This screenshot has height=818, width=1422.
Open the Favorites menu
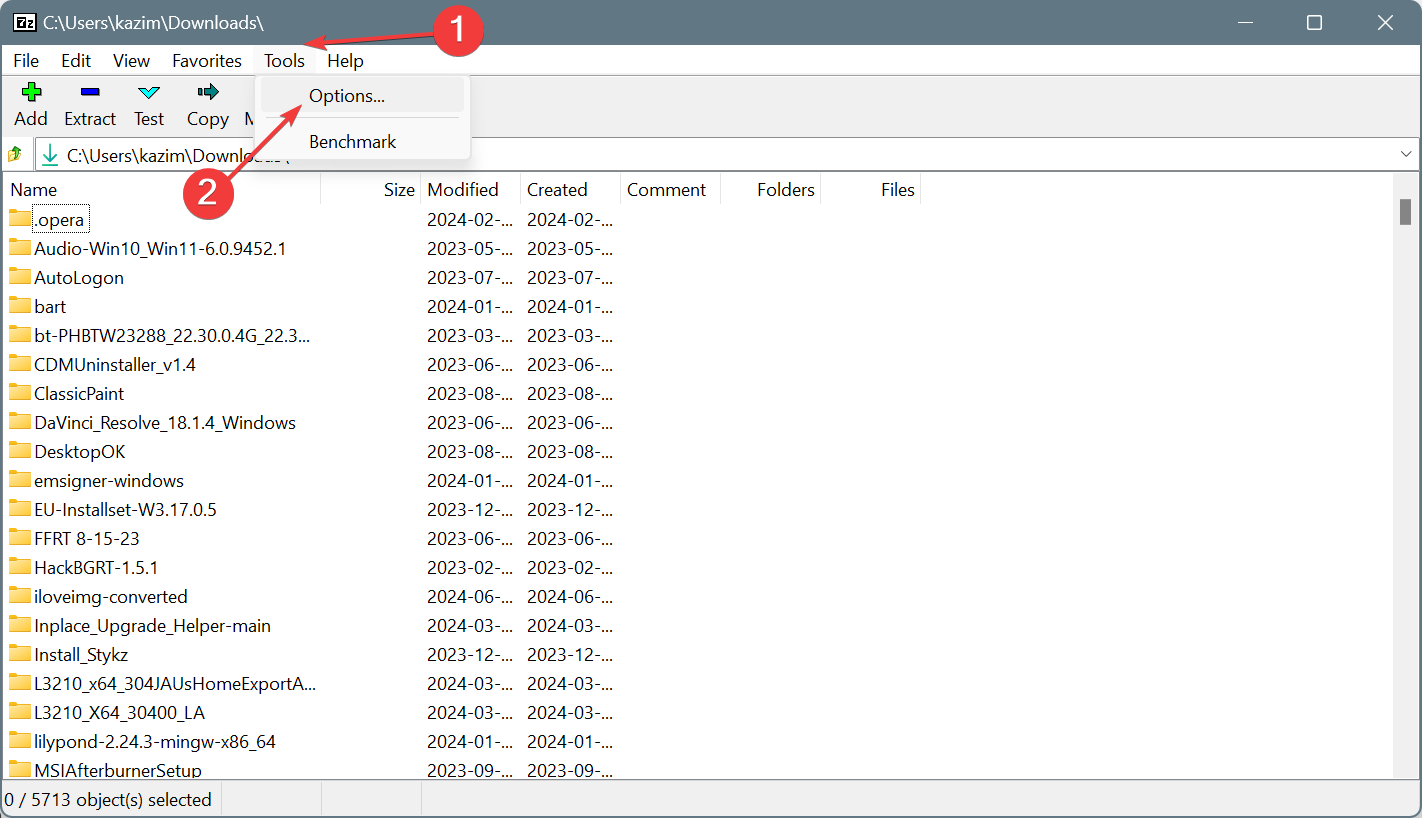pyautogui.click(x=207, y=60)
